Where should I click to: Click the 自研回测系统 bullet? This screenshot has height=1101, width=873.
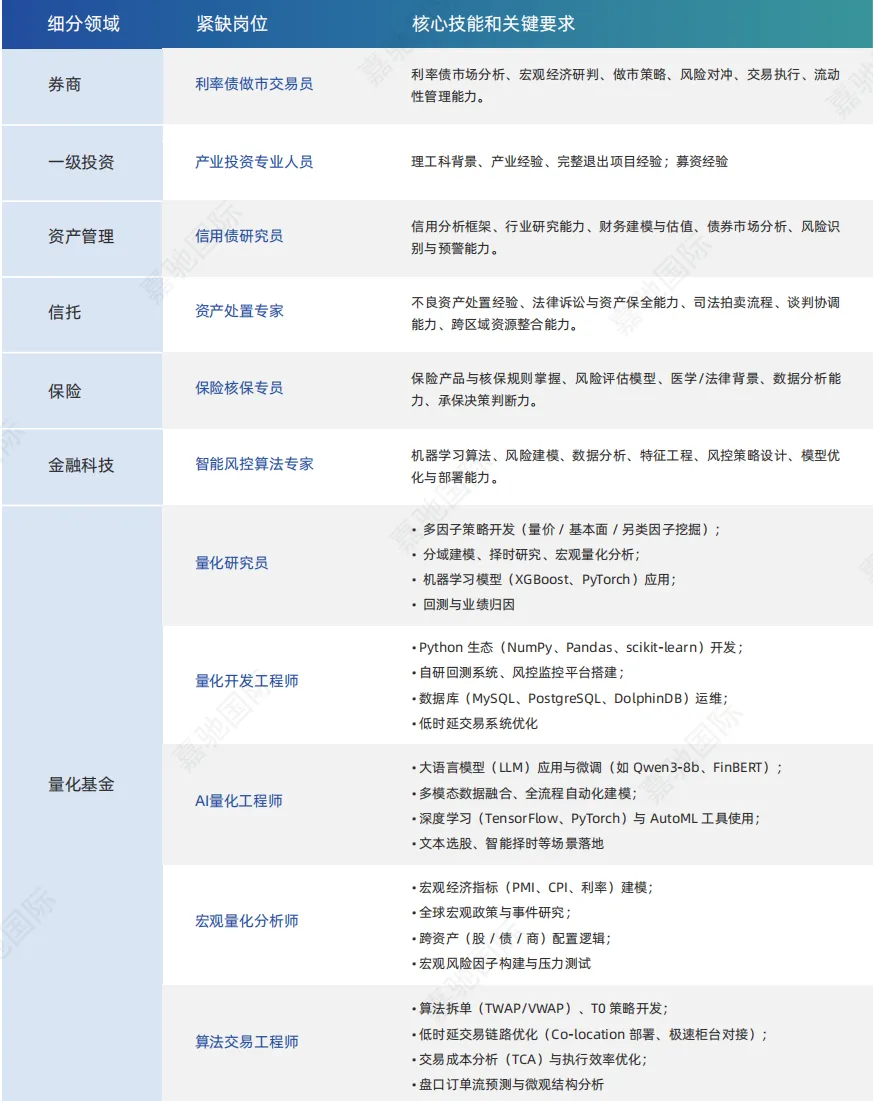(x=518, y=673)
